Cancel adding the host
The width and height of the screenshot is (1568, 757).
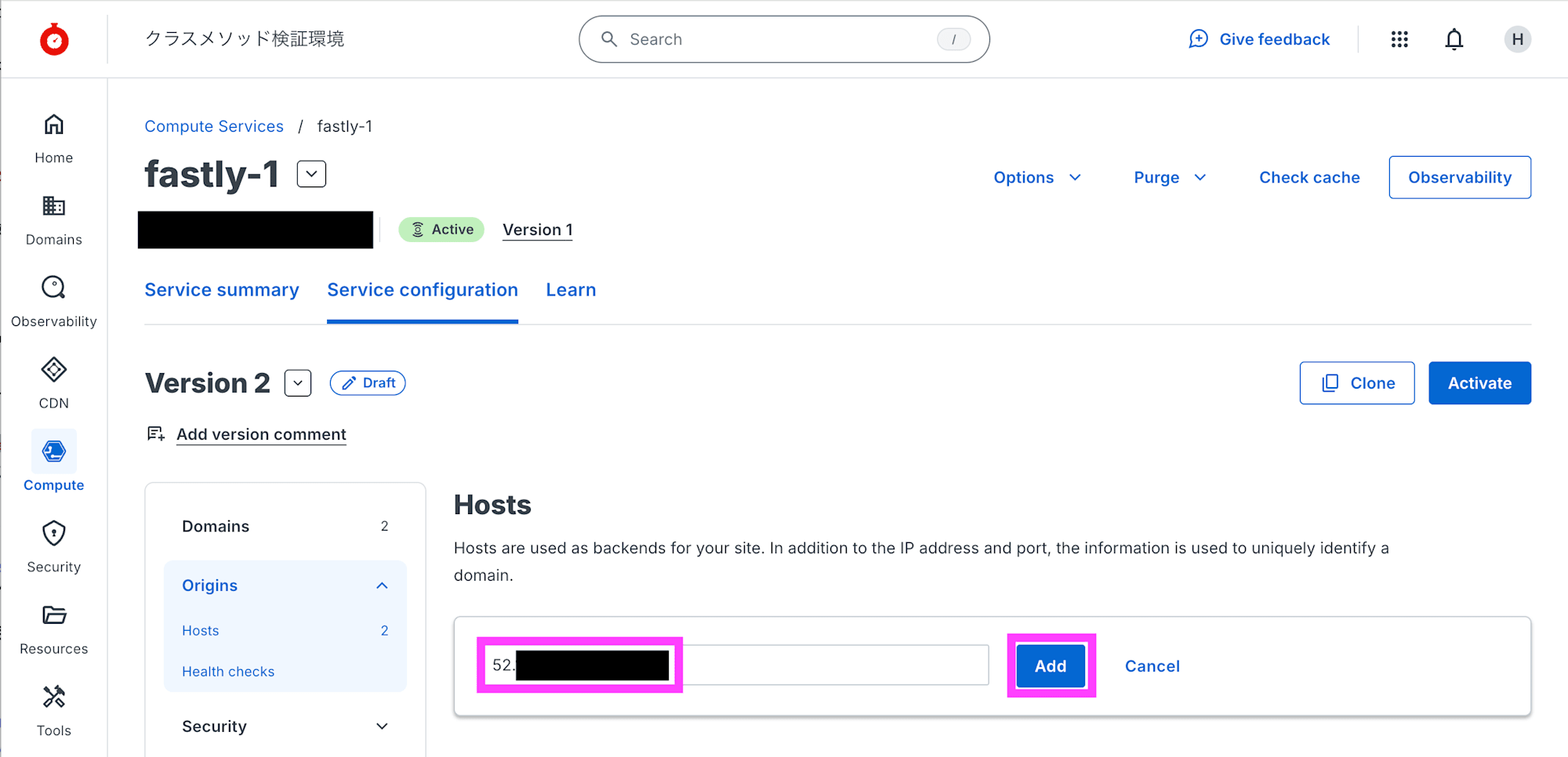pyautogui.click(x=1152, y=666)
